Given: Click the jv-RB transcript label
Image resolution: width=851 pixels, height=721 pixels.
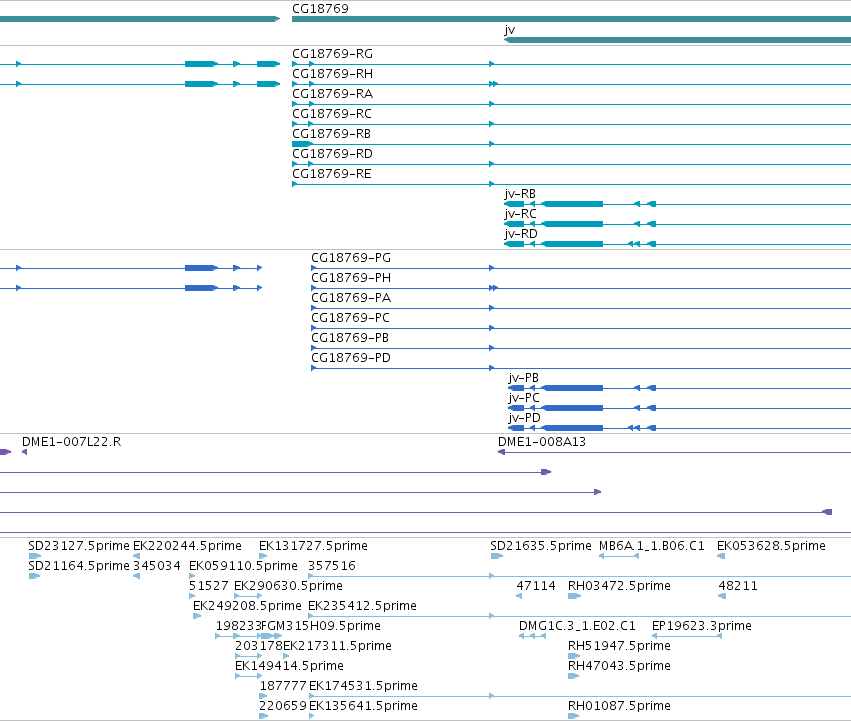Looking at the screenshot, I should 520,194.
